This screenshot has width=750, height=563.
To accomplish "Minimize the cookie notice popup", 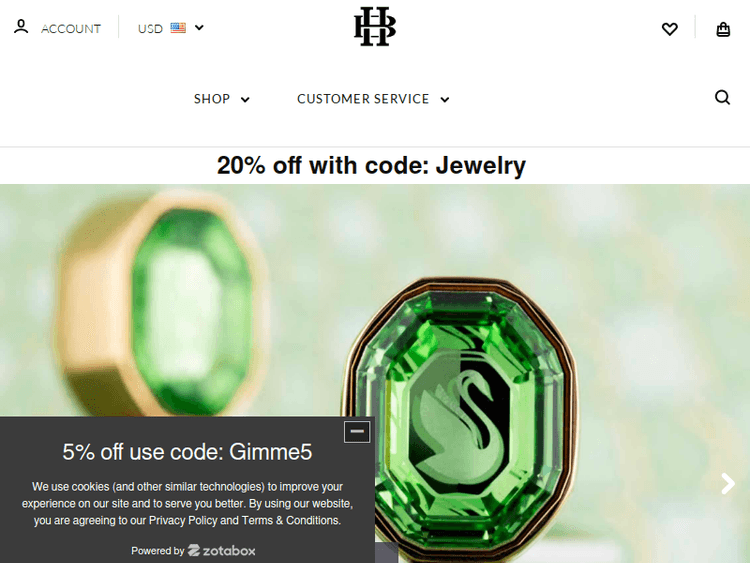I will [x=357, y=431].
